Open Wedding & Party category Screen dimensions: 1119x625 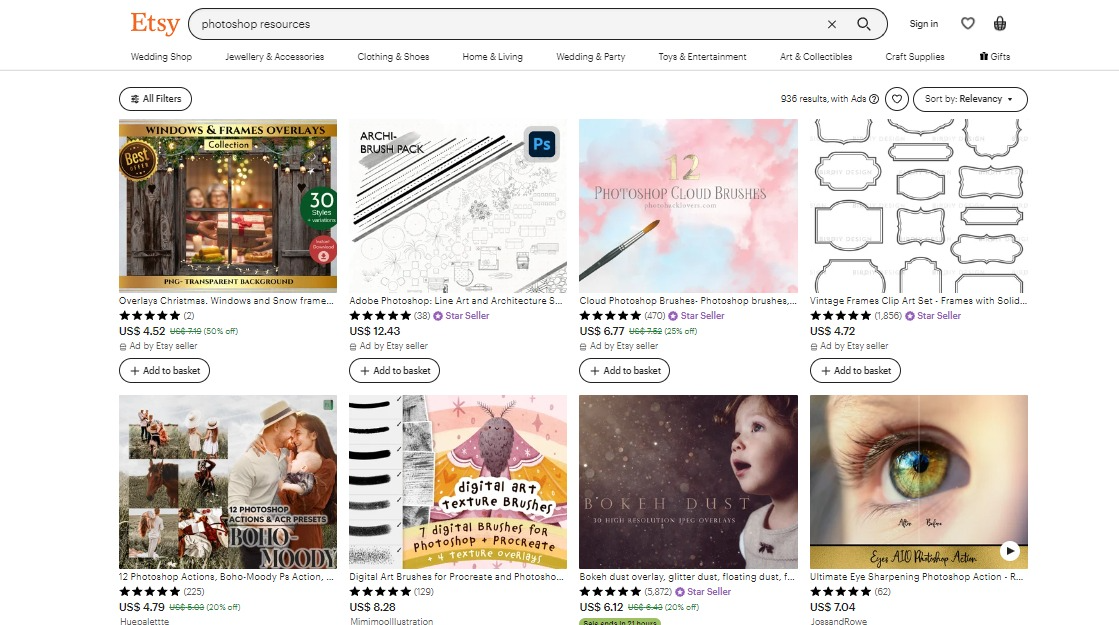point(591,56)
